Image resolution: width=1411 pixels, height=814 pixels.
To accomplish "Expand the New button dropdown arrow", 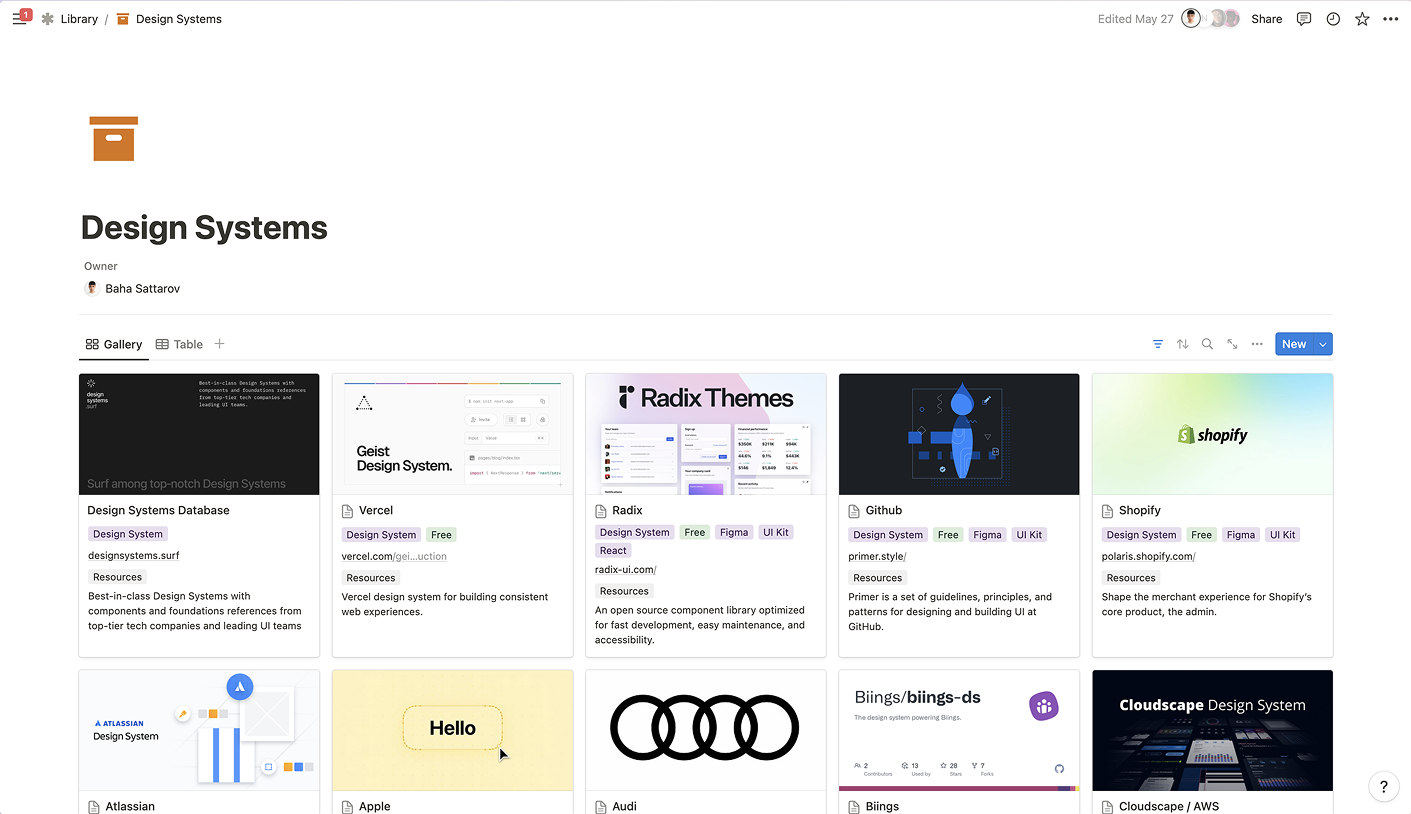I will pyautogui.click(x=1323, y=344).
